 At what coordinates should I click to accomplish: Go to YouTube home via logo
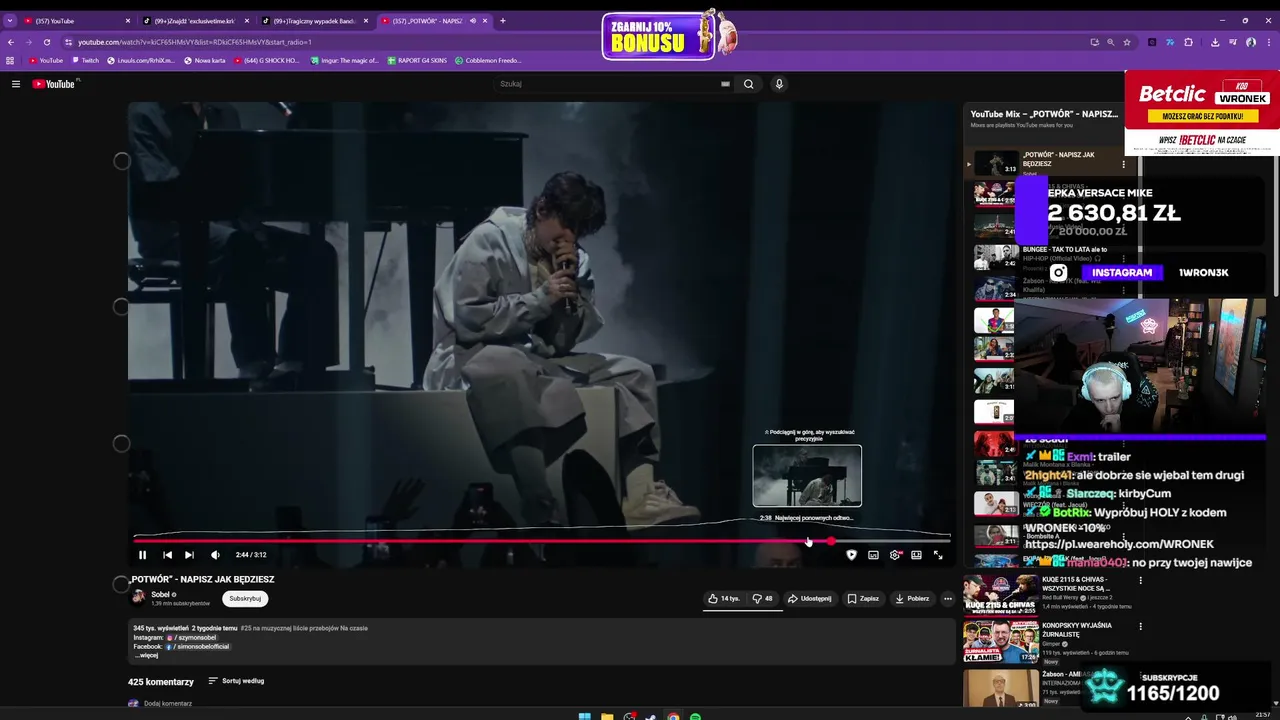coord(54,84)
